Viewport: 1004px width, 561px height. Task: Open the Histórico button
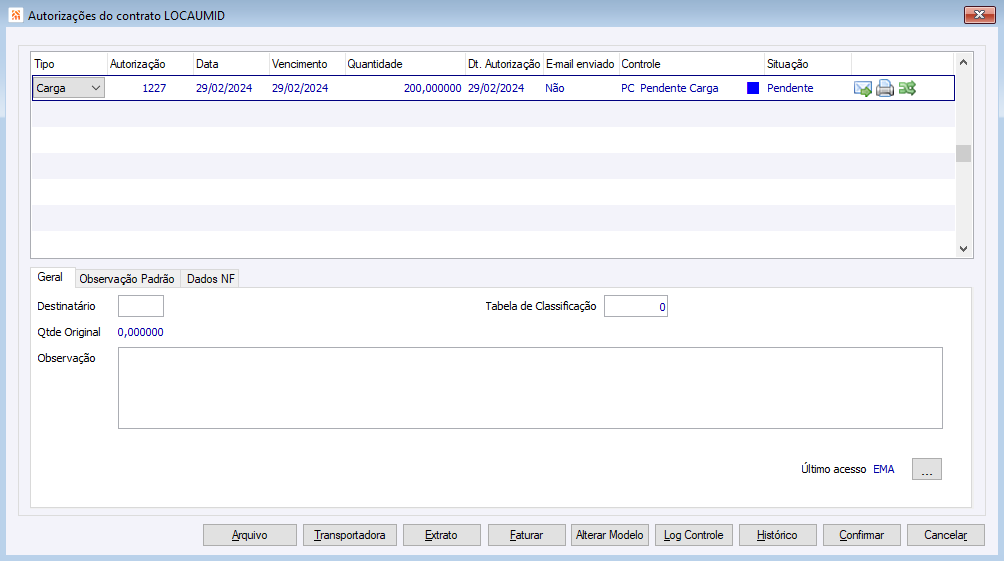pyautogui.click(x=777, y=535)
